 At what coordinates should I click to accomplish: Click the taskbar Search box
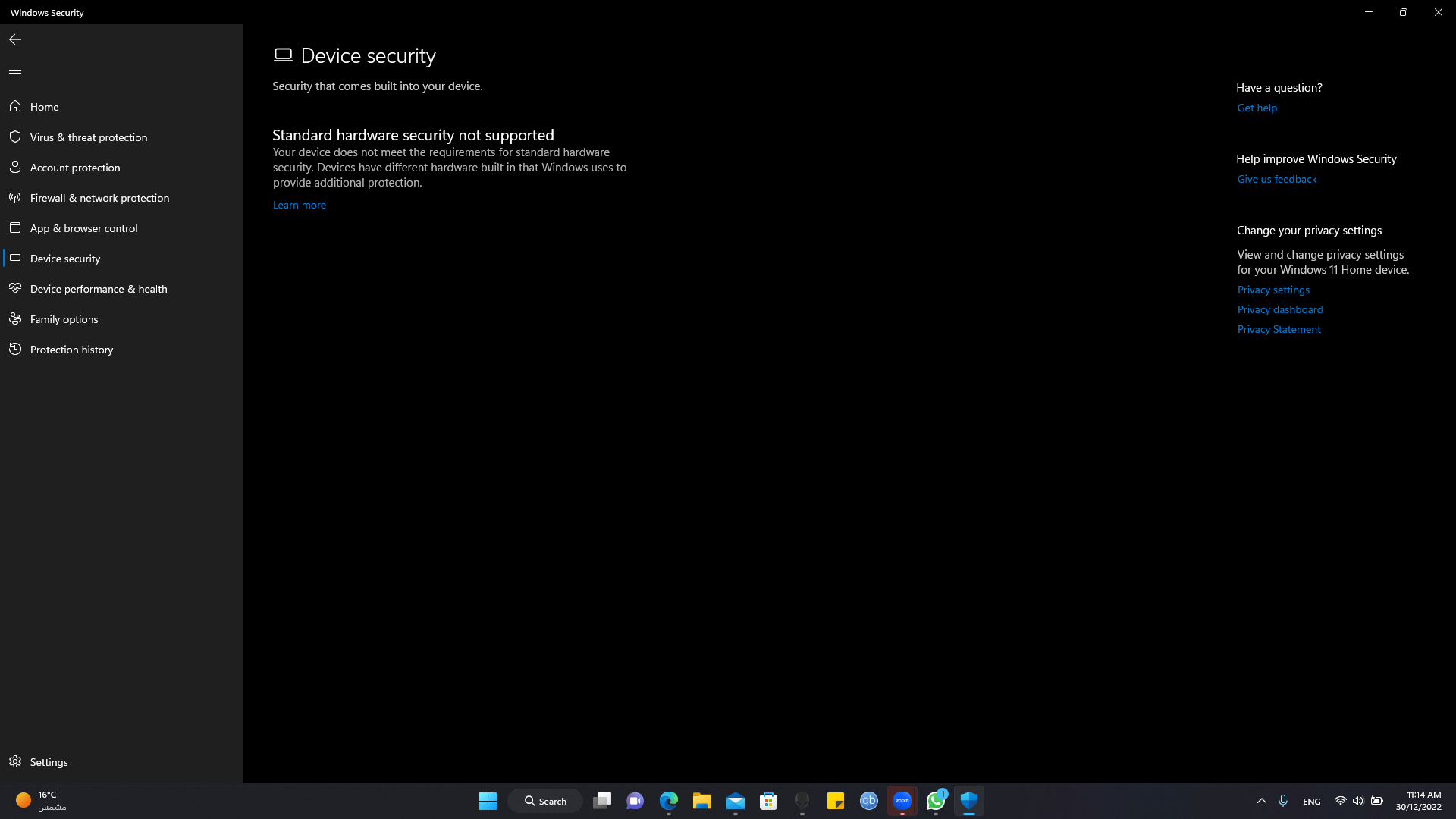point(545,801)
